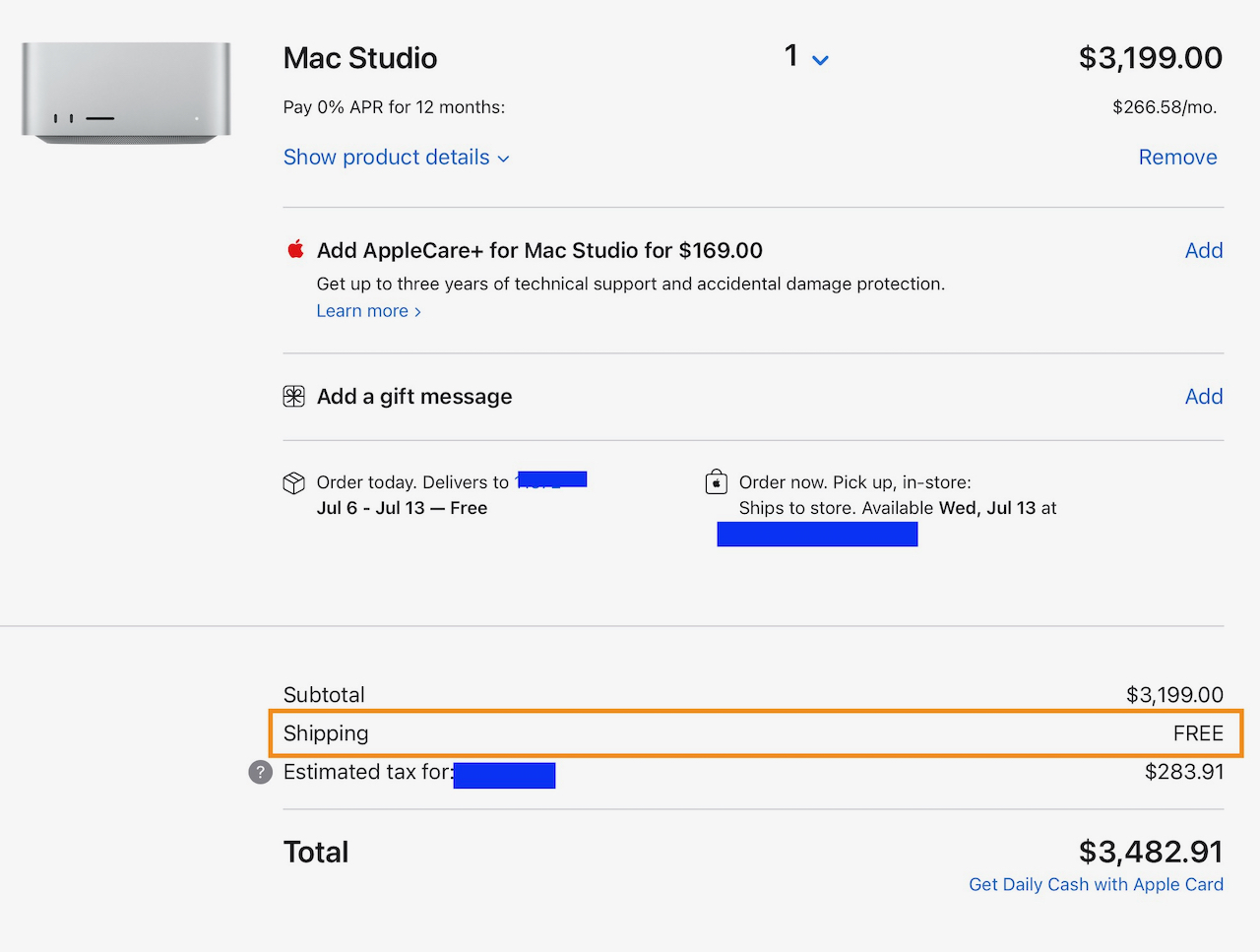Click the Subtotal label
The height and width of the screenshot is (952, 1260).
tap(324, 695)
